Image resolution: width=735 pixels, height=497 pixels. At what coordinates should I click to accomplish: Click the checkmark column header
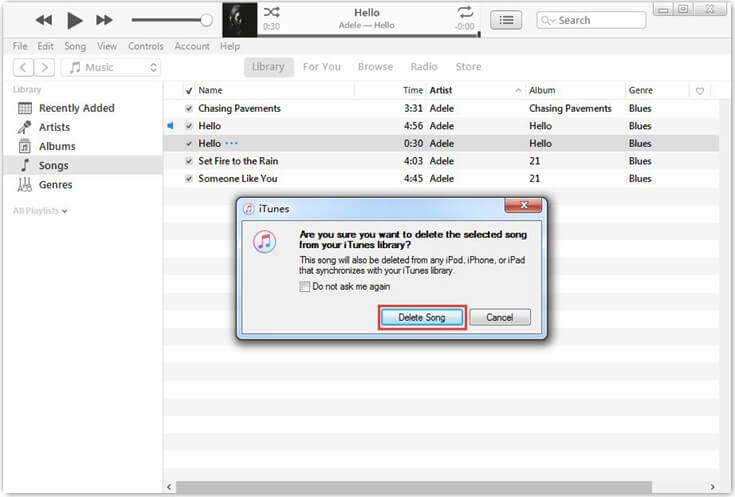click(x=189, y=90)
